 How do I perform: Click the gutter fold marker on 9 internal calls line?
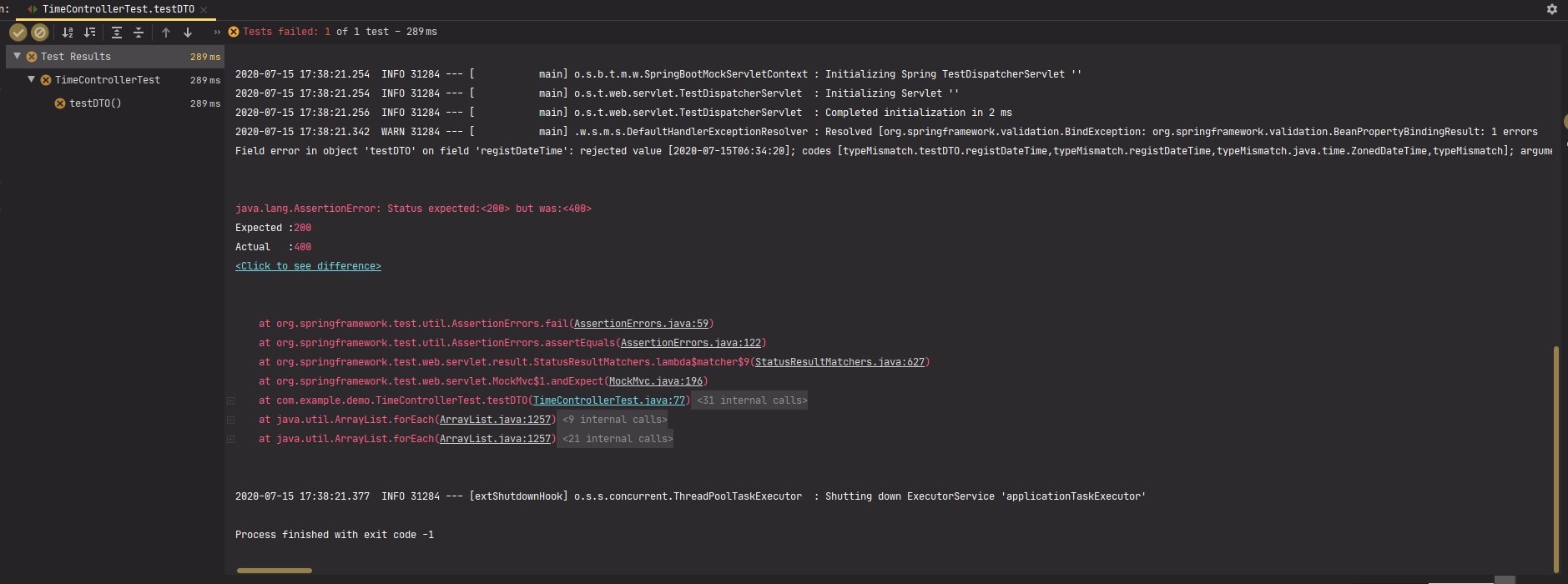231,420
